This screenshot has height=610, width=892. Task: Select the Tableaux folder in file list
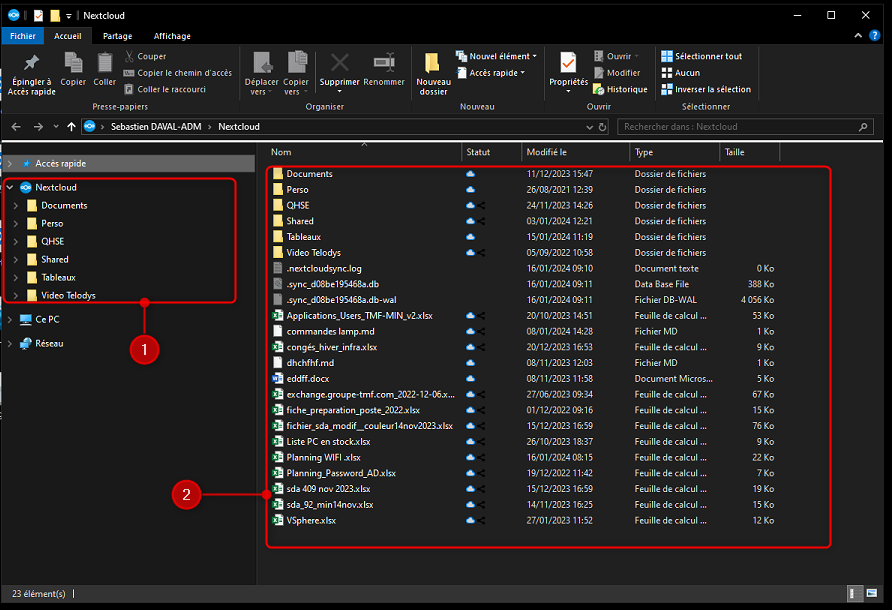304,237
